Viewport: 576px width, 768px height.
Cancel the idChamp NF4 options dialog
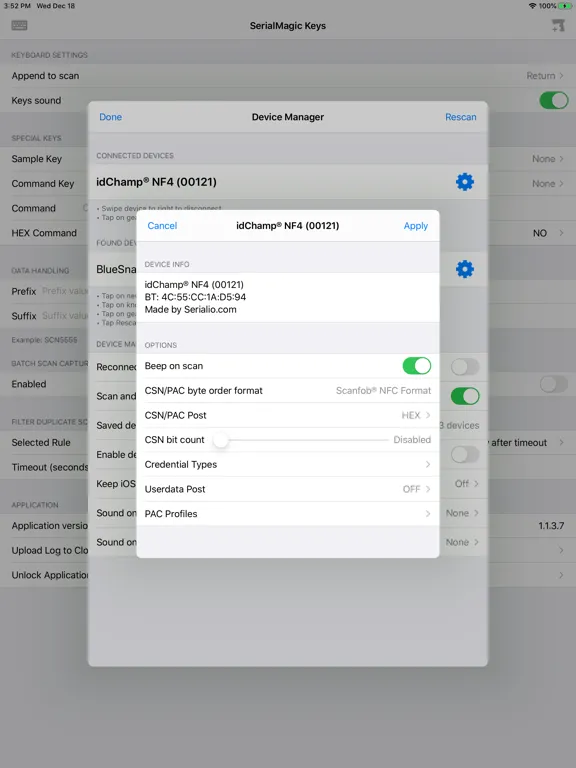click(x=162, y=226)
